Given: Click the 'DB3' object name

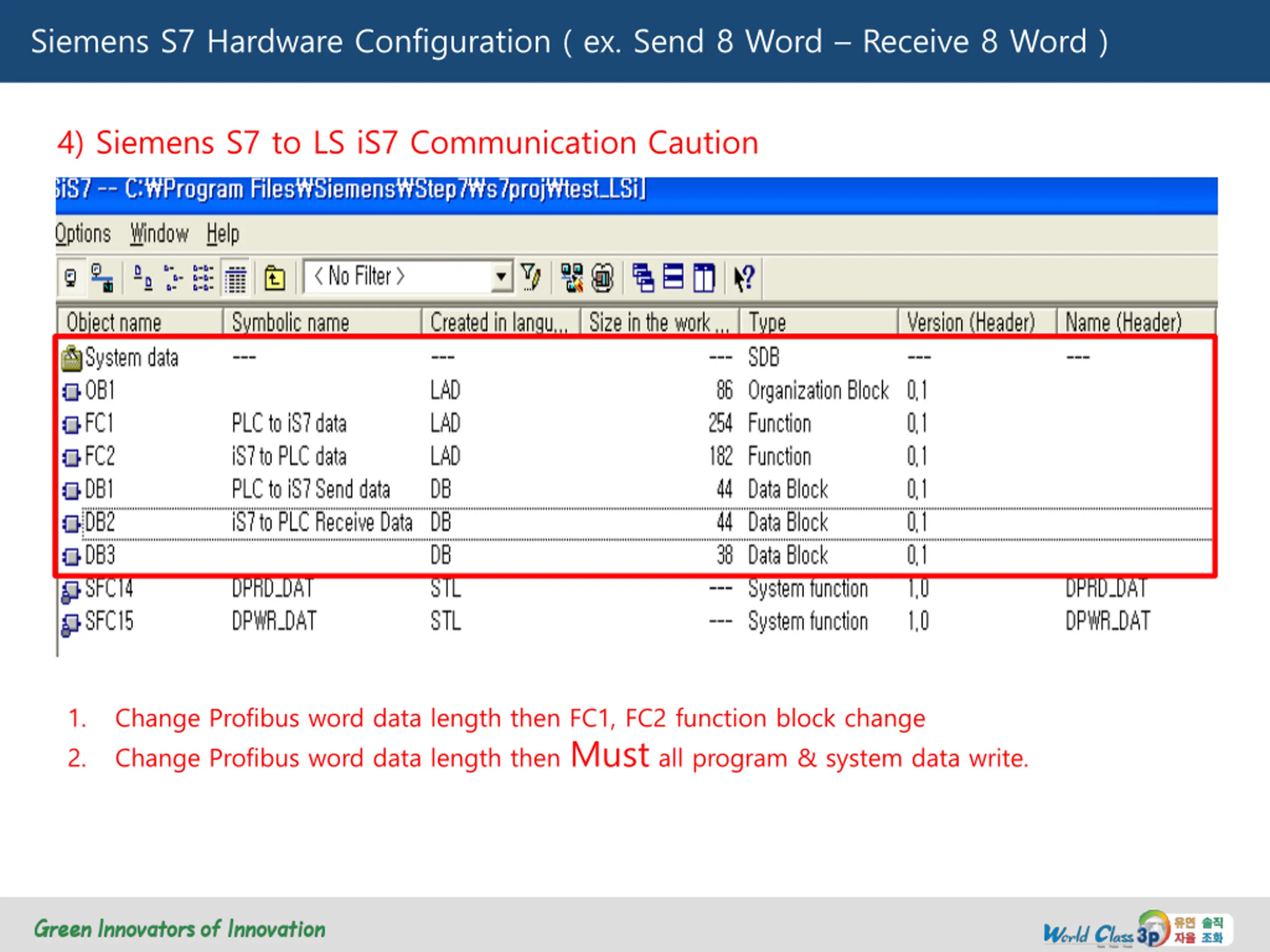Looking at the screenshot, I should point(100,555).
